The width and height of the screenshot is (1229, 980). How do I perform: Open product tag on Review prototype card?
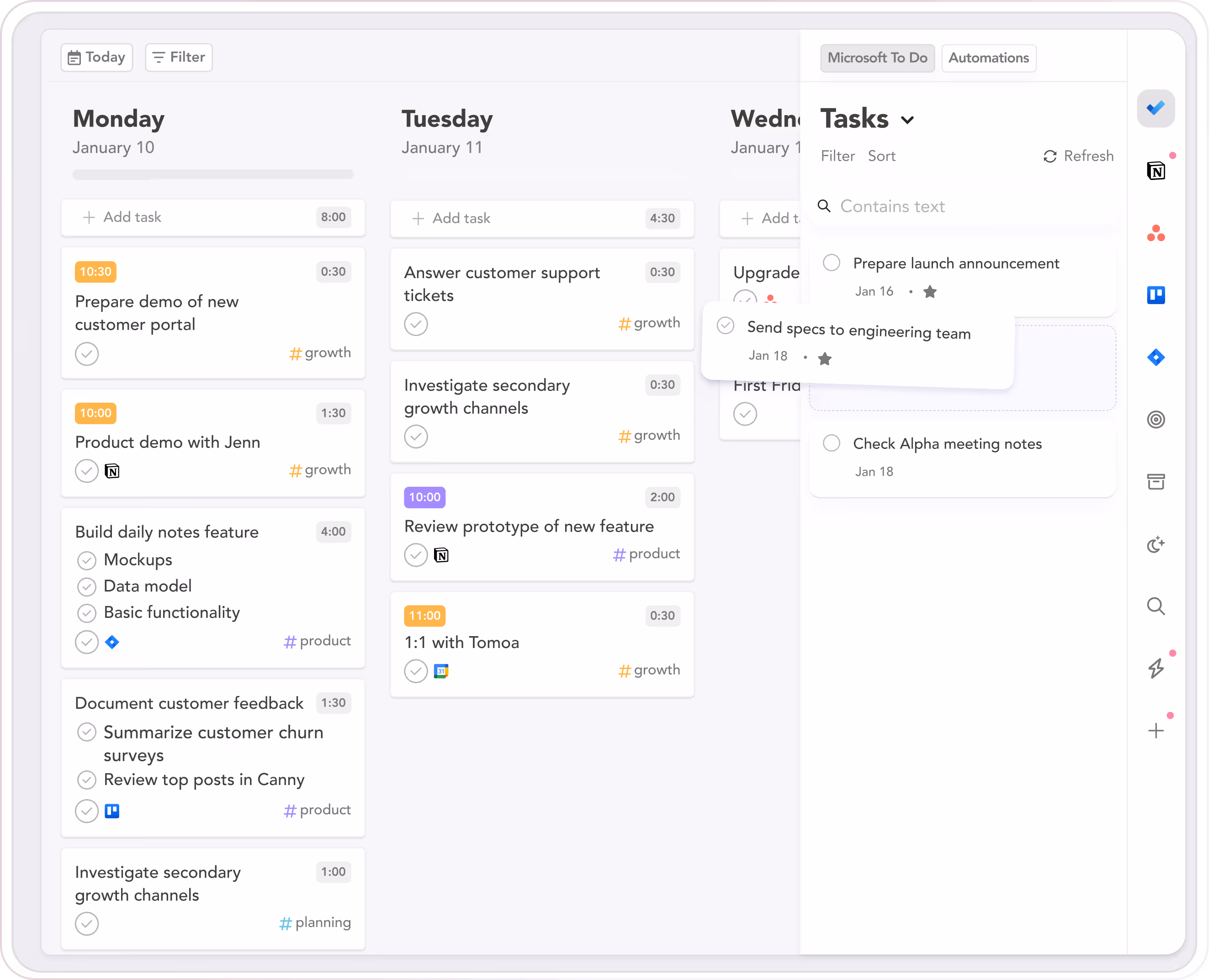(646, 554)
